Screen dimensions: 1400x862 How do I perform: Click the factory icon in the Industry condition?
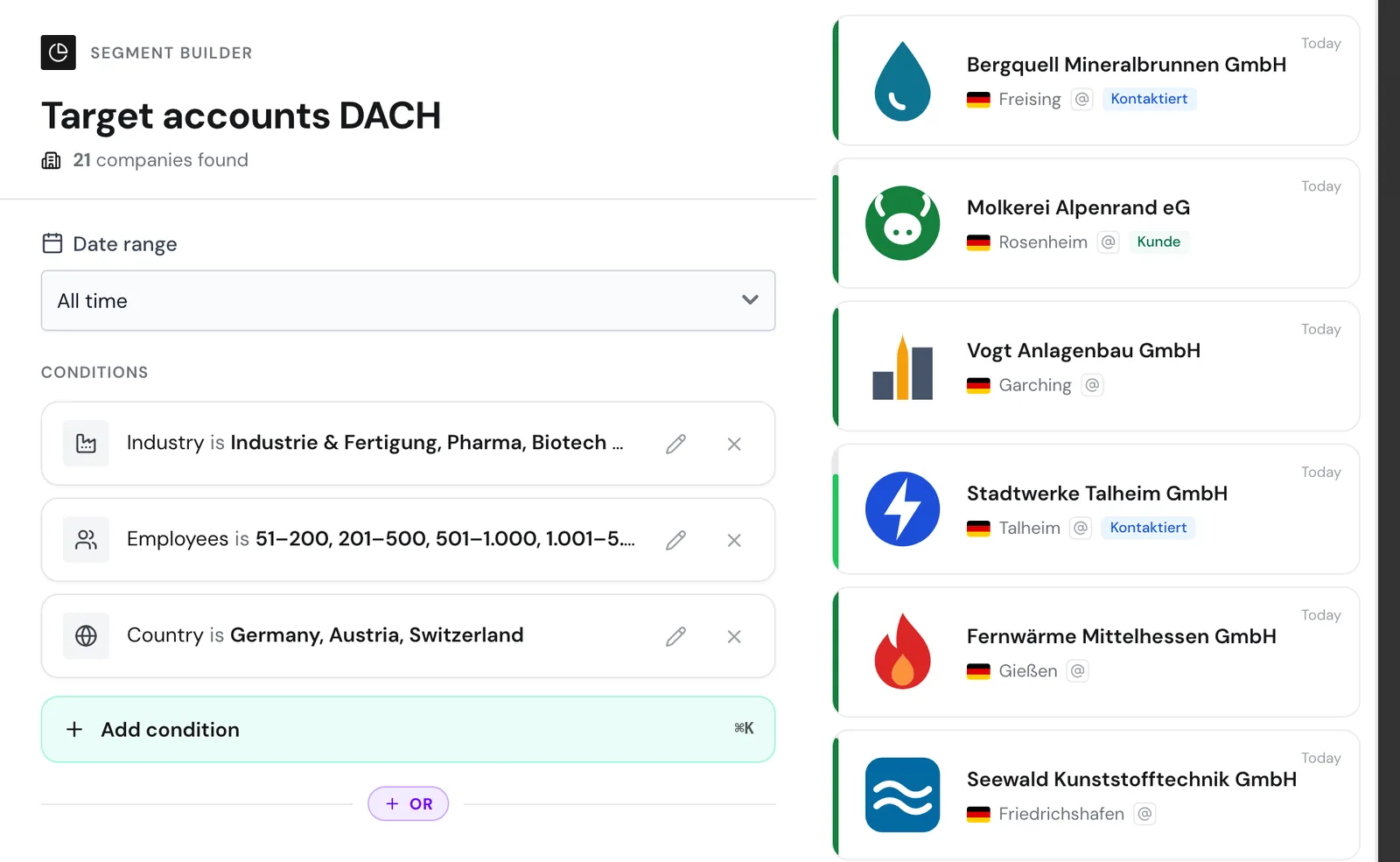click(x=86, y=444)
